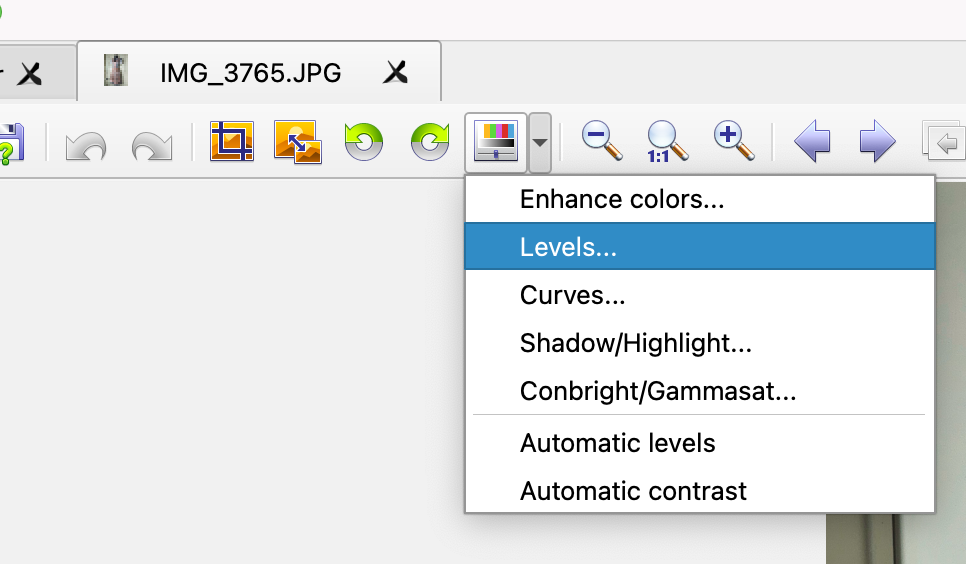Click the color adjustment toolbar icon
This screenshot has height=564, width=966.
point(496,142)
